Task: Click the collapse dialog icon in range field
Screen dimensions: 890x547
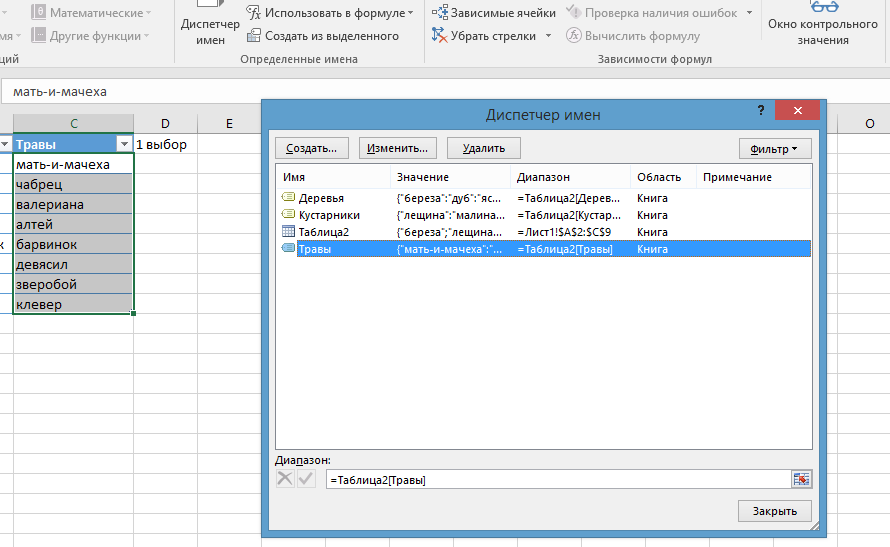Action: click(801, 479)
